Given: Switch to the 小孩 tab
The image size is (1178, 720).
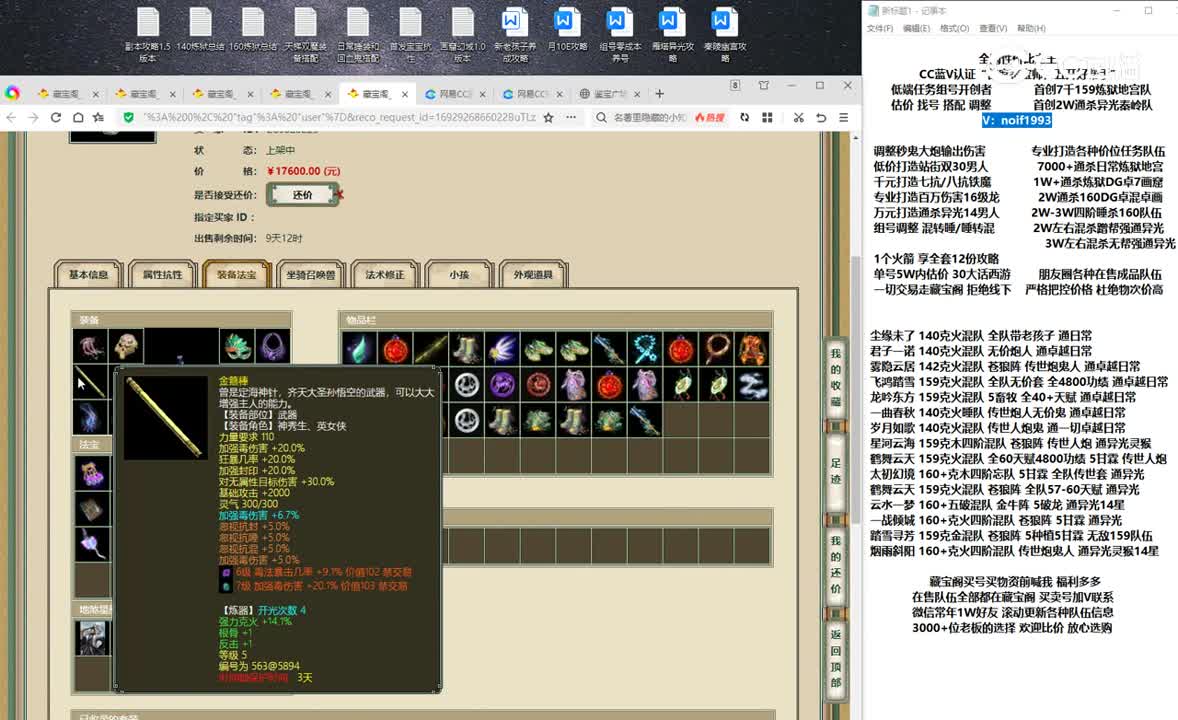Looking at the screenshot, I should pos(459,274).
